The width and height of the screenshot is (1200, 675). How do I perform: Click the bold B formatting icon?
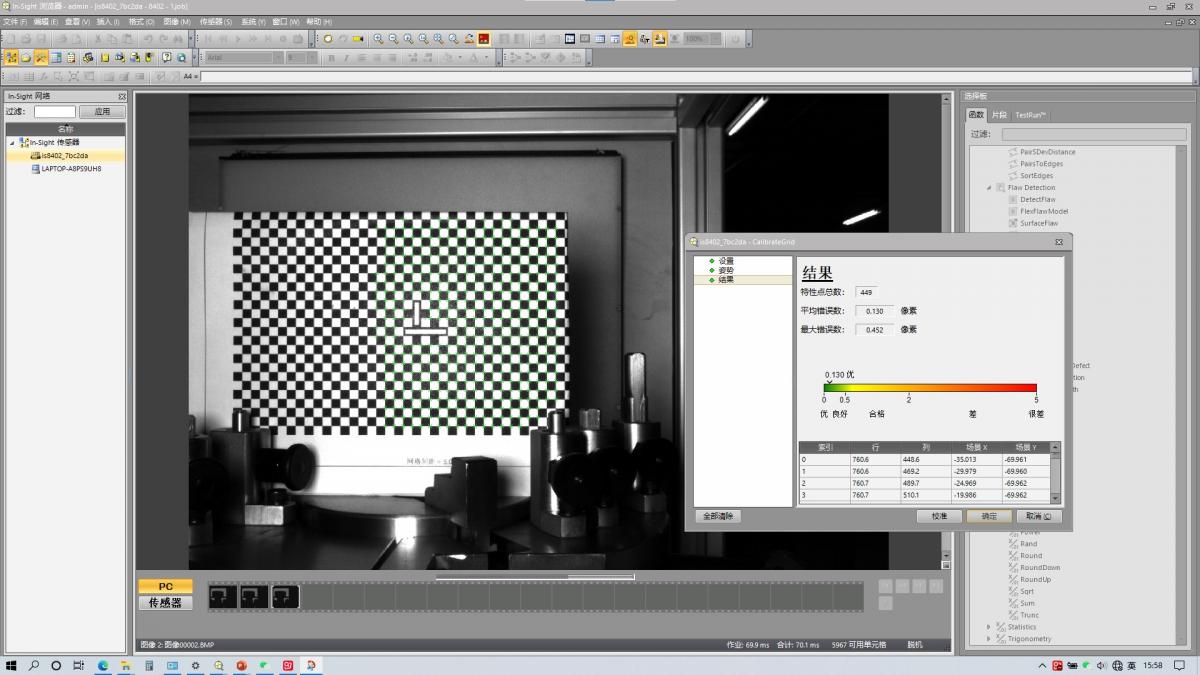click(331, 57)
